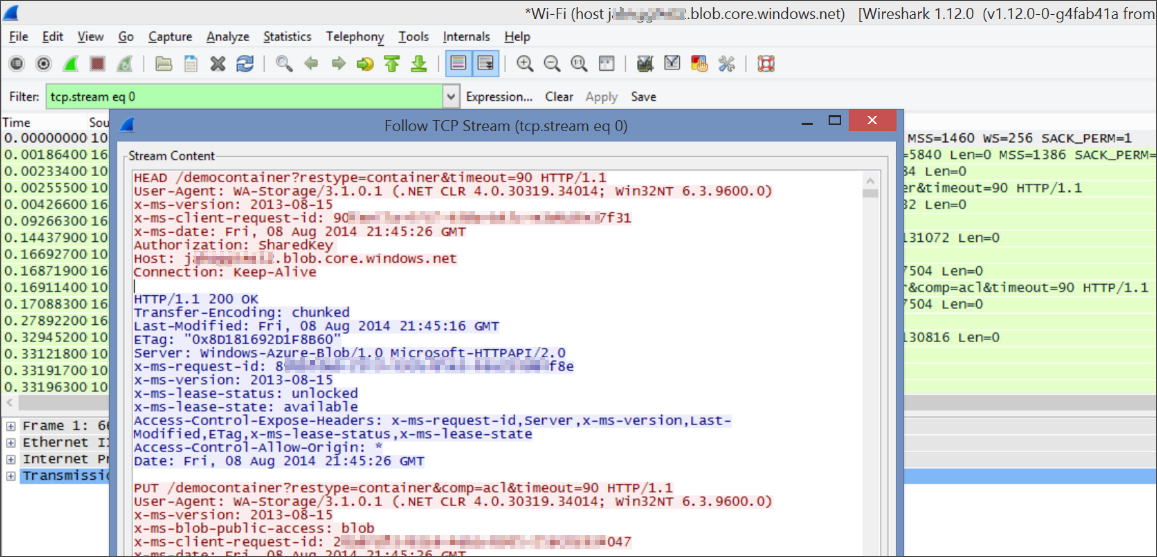Reload the capture file icon
The image size is (1157, 557).
click(x=244, y=64)
